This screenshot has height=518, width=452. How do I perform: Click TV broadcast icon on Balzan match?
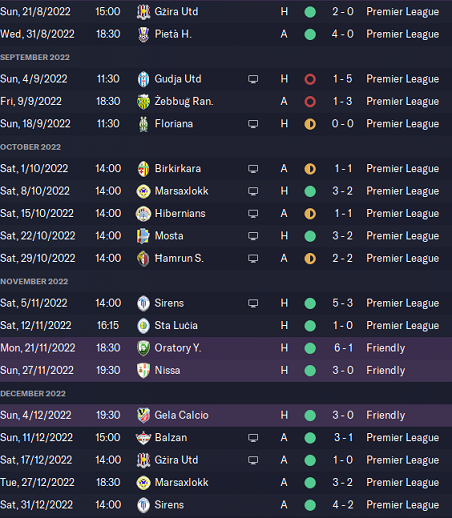[x=253, y=438]
